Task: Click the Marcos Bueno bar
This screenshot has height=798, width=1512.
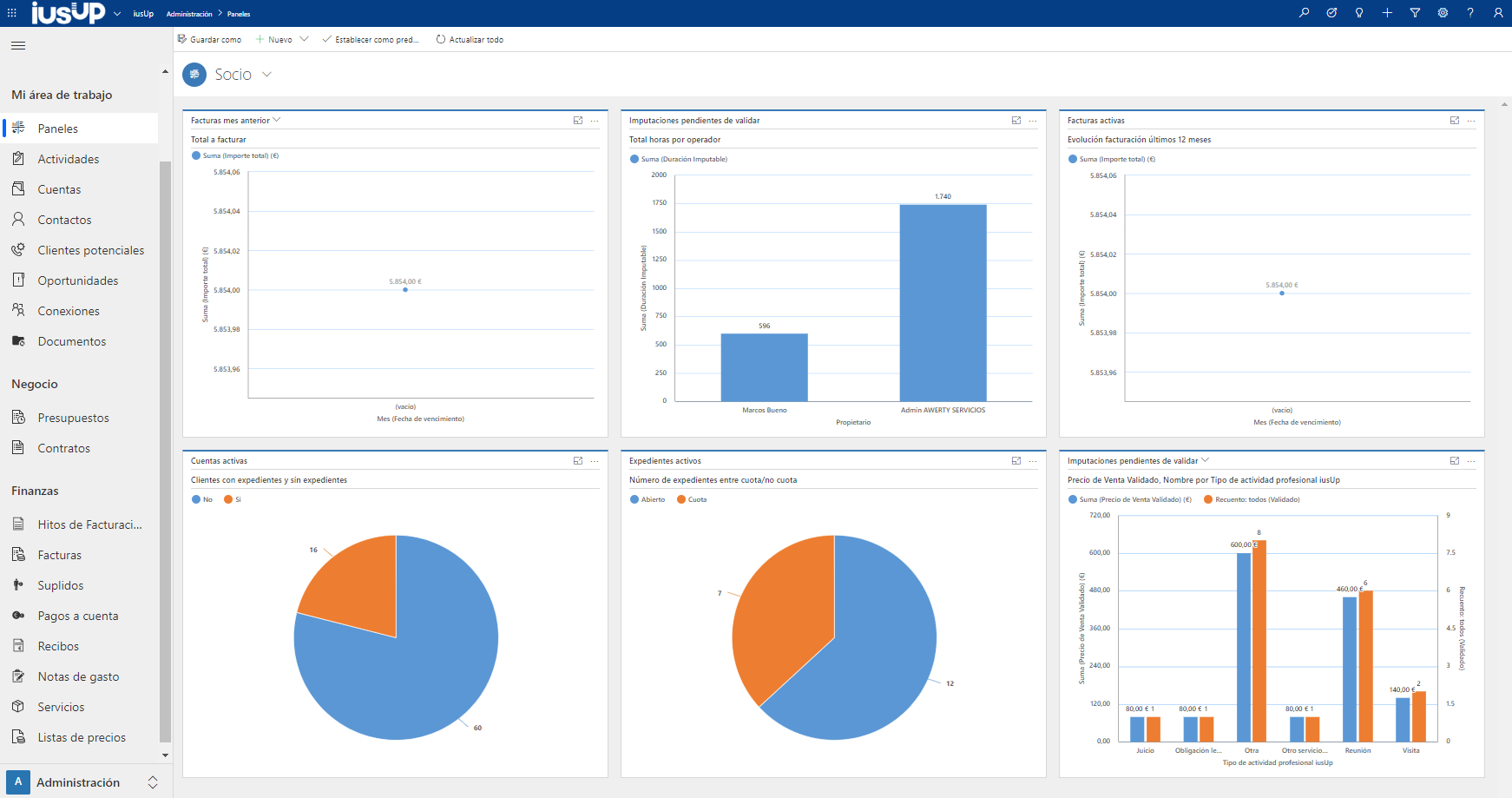Action: pyautogui.click(x=764, y=367)
